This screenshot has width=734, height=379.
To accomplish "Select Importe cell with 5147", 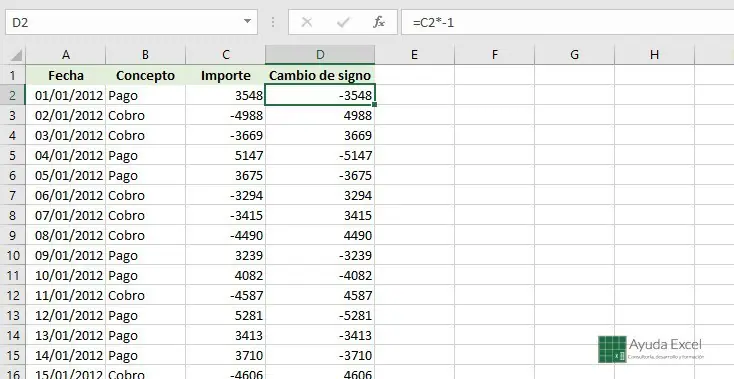I will point(226,155).
